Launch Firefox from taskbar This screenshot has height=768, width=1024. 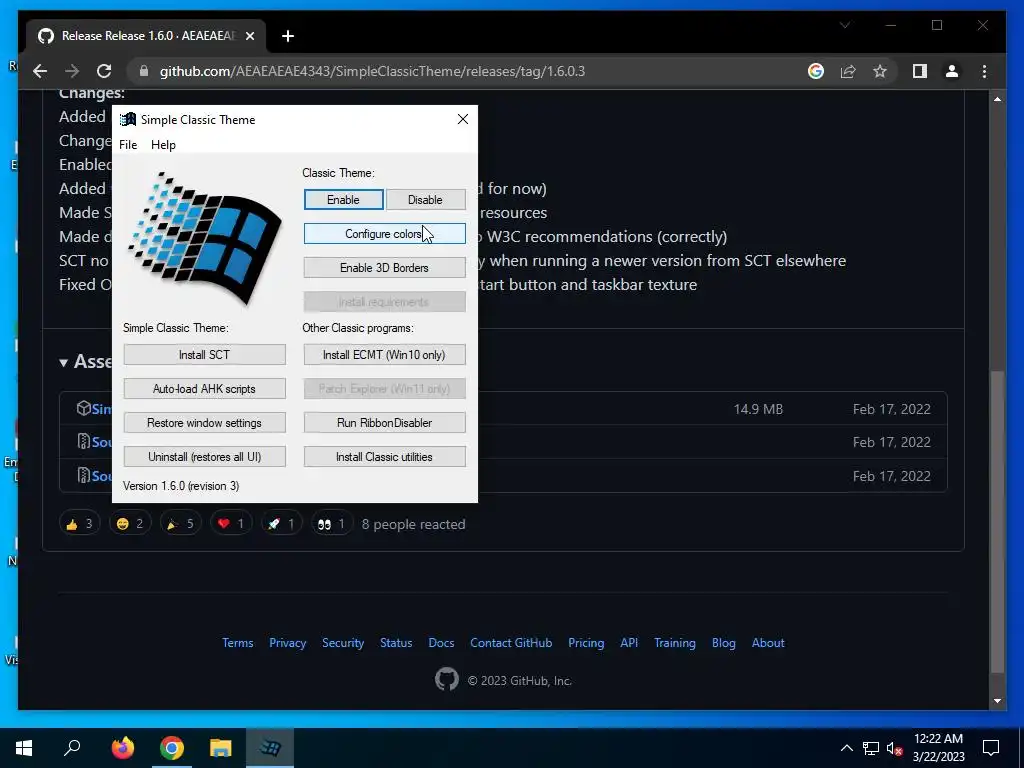[x=123, y=748]
